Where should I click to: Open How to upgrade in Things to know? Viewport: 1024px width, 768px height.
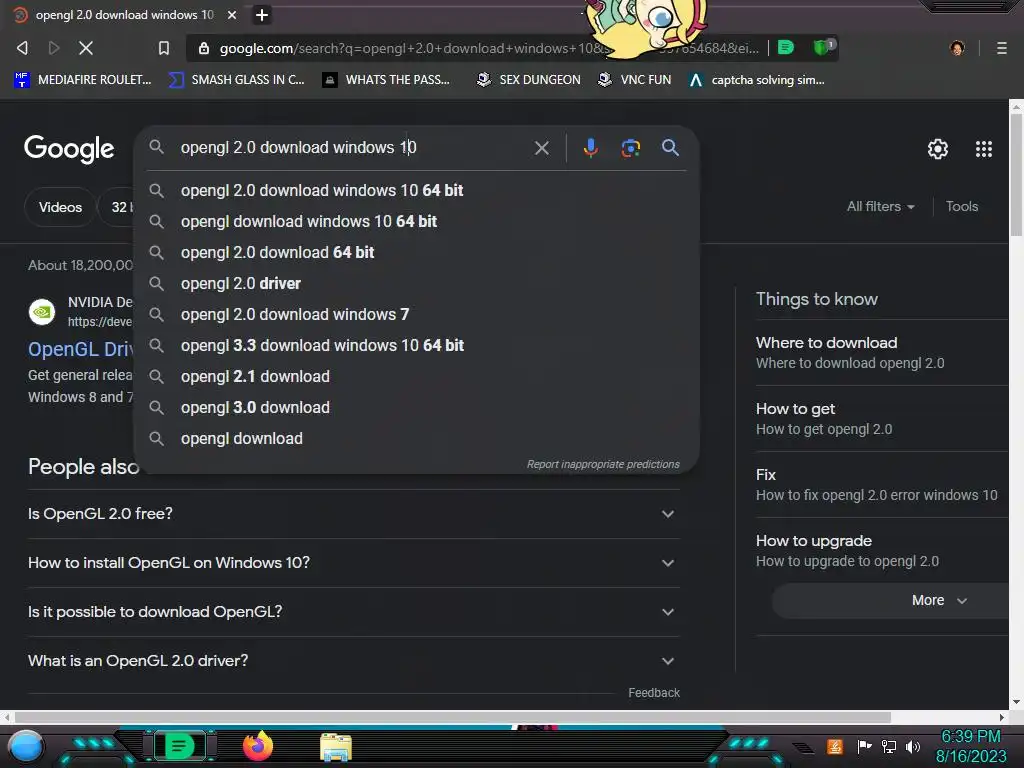pyautogui.click(x=882, y=551)
